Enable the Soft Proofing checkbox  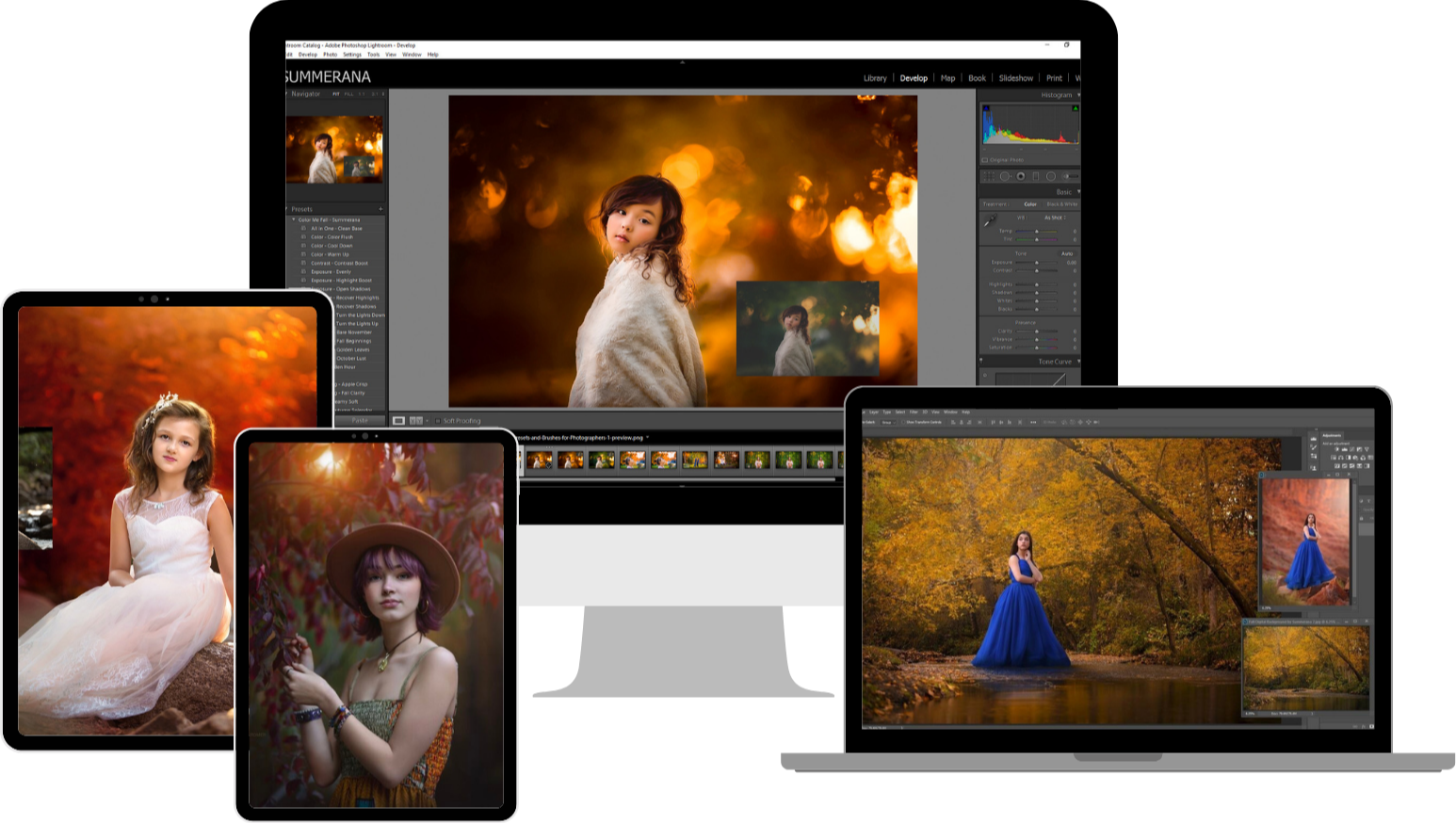click(x=438, y=421)
